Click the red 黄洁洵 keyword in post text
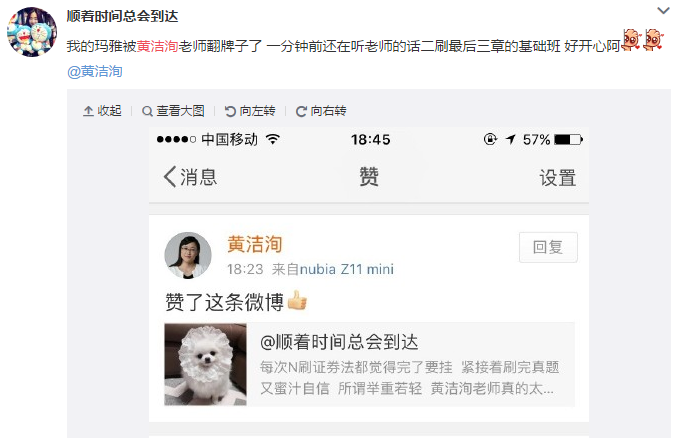The width and height of the screenshot is (678, 438). coord(157,46)
